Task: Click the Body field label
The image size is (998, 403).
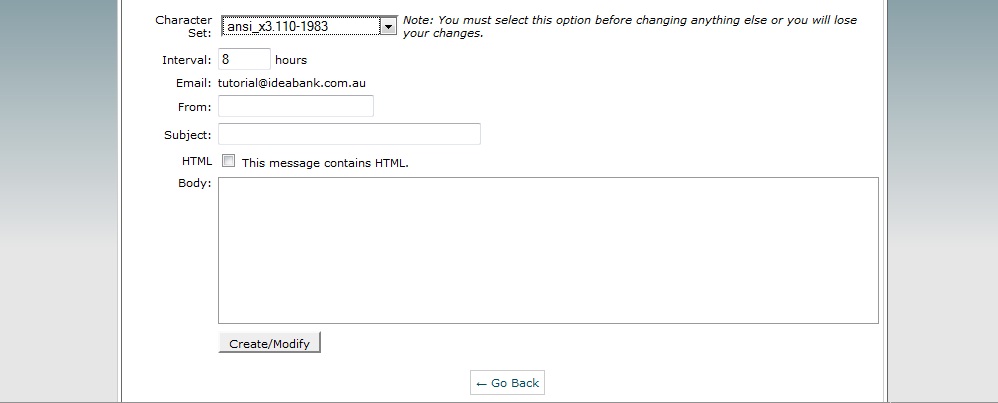Action: [x=194, y=183]
